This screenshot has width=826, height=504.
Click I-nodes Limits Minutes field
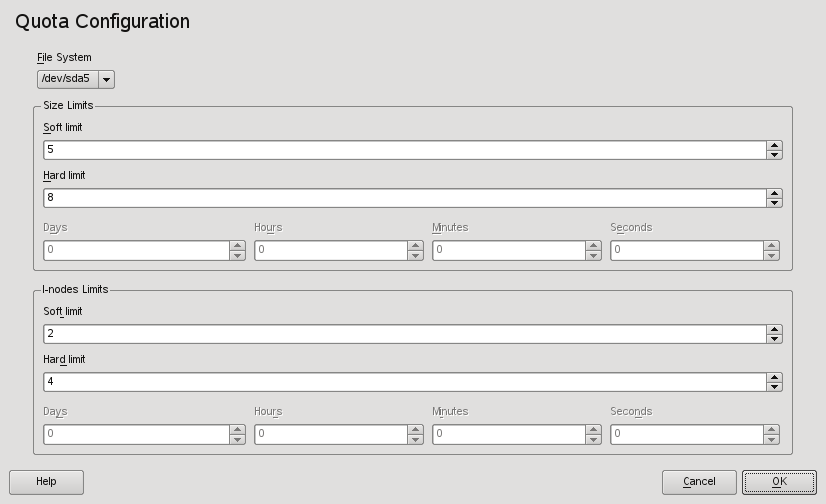(x=508, y=434)
